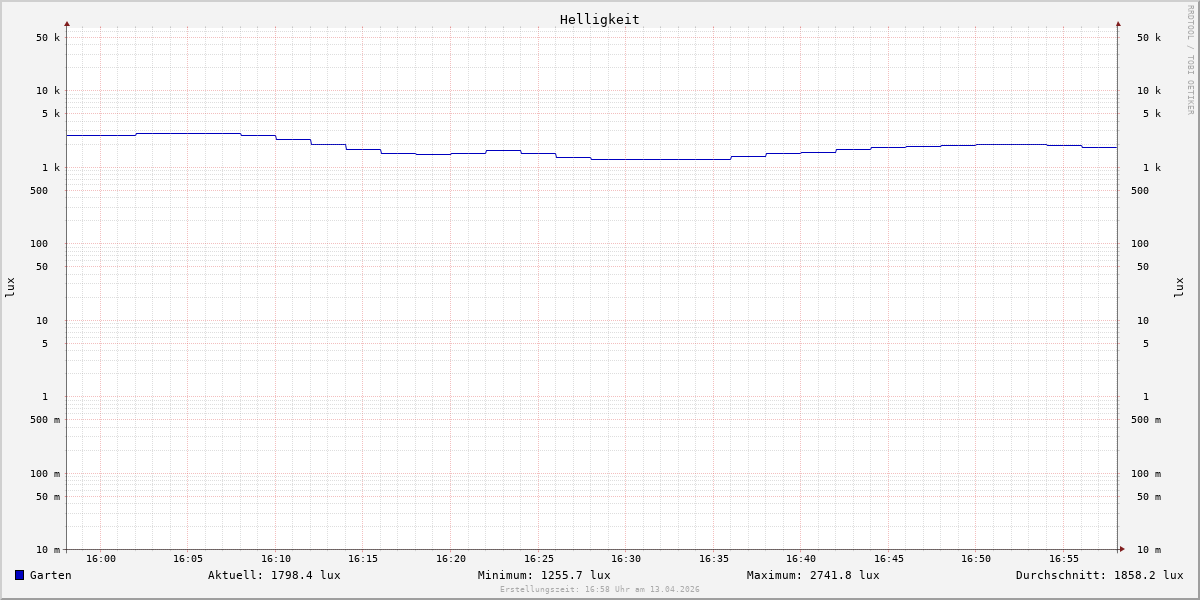Click the red arrow atop the left axis
This screenshot has width=1200, height=600.
click(67, 23)
